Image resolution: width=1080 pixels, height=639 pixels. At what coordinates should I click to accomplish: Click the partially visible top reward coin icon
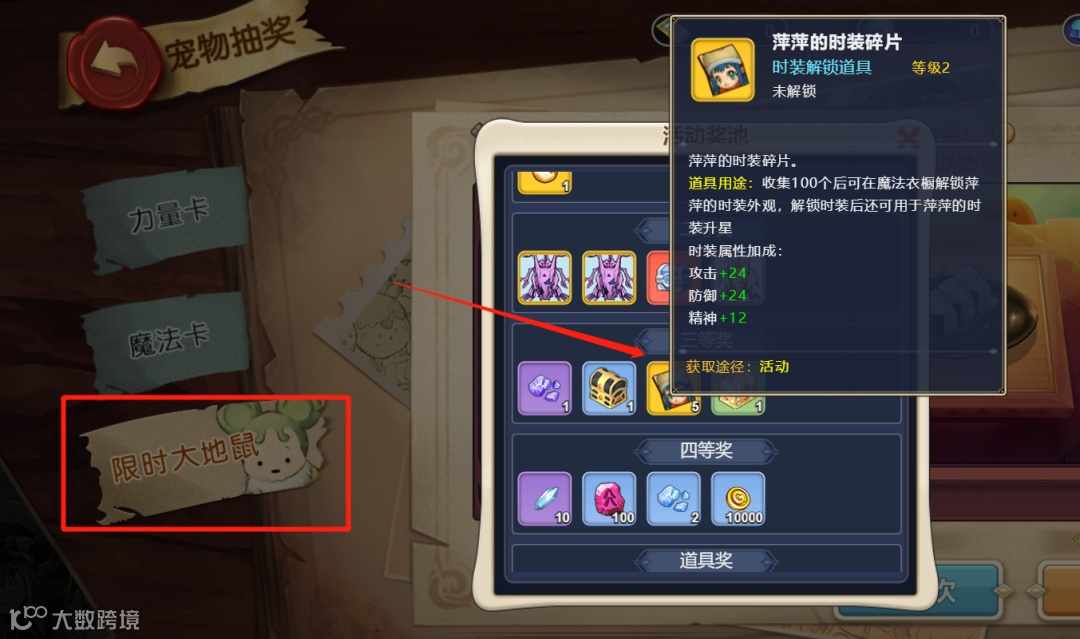coord(544,182)
